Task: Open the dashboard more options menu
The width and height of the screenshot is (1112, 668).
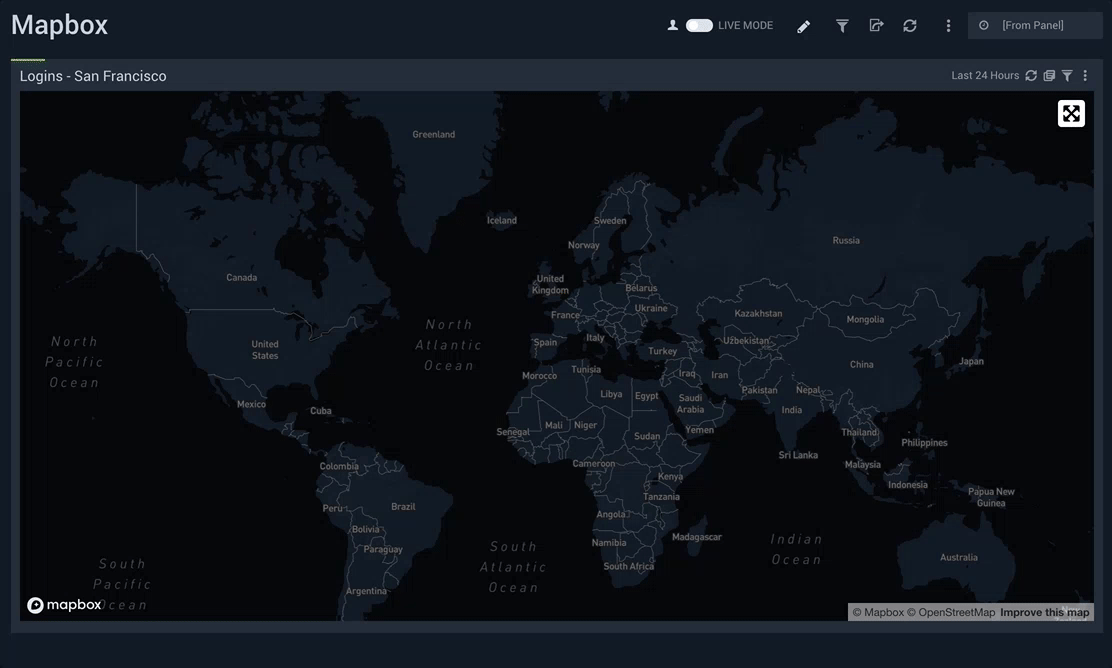Action: pos(948,26)
